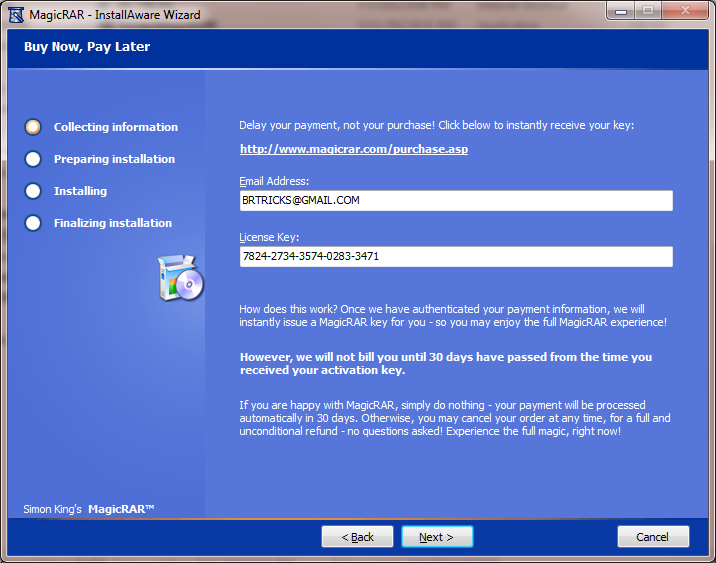Click the 'Email Address:' label

(x=274, y=181)
